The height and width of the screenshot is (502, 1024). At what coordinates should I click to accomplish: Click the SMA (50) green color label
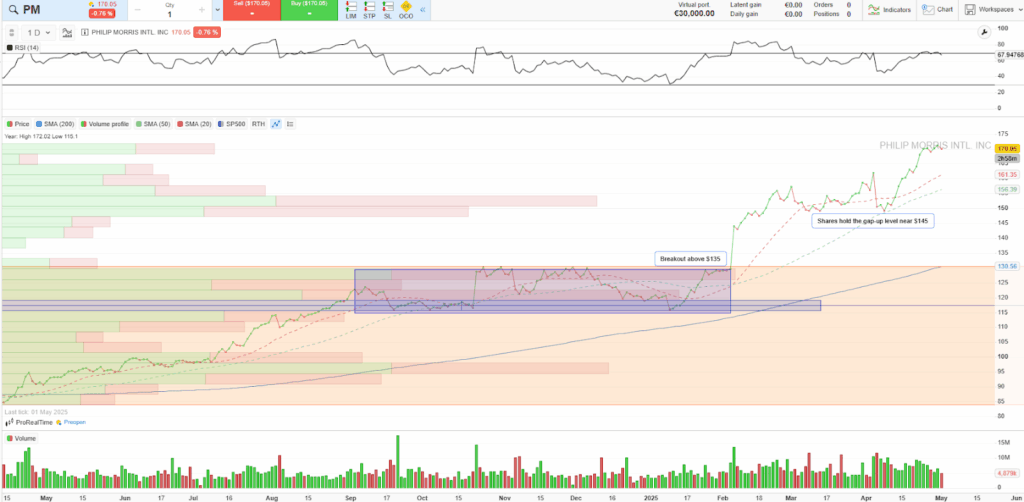coord(152,124)
